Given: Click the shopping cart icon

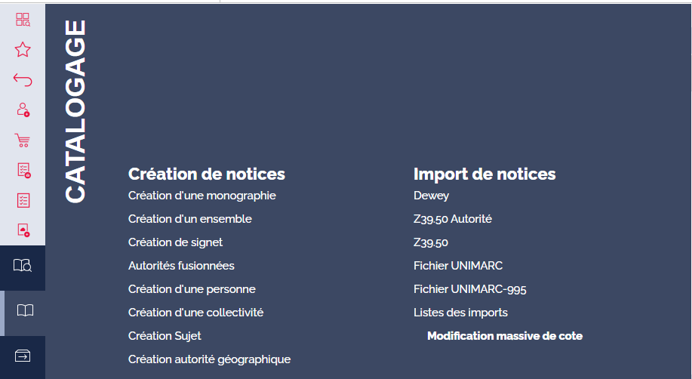Looking at the screenshot, I should (23, 140).
